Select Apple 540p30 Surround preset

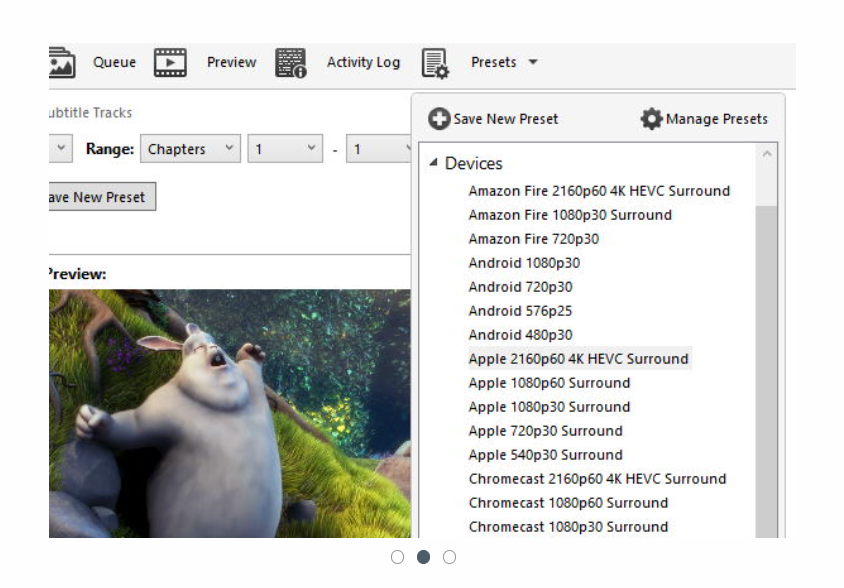click(x=545, y=454)
